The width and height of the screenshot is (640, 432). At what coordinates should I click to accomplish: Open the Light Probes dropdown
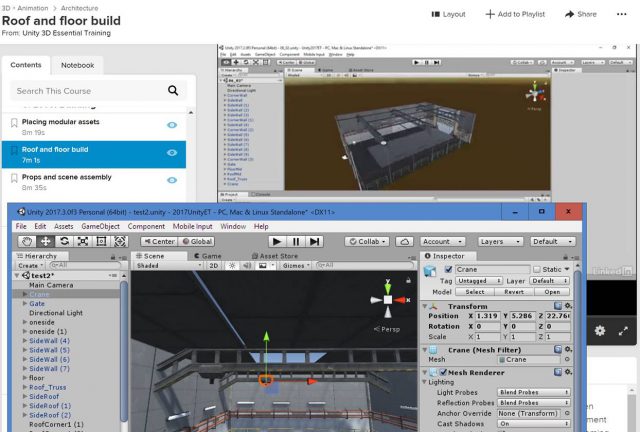click(x=533, y=392)
